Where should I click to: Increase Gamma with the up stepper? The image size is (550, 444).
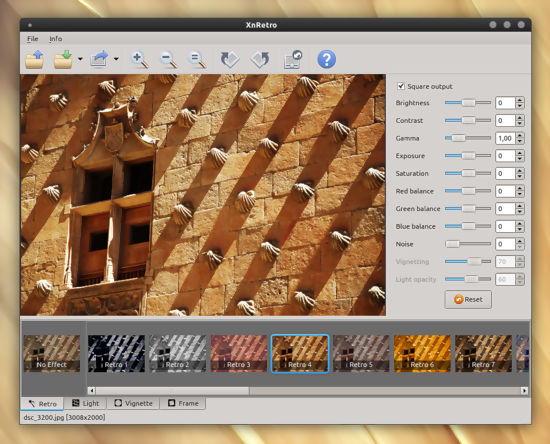(x=520, y=135)
